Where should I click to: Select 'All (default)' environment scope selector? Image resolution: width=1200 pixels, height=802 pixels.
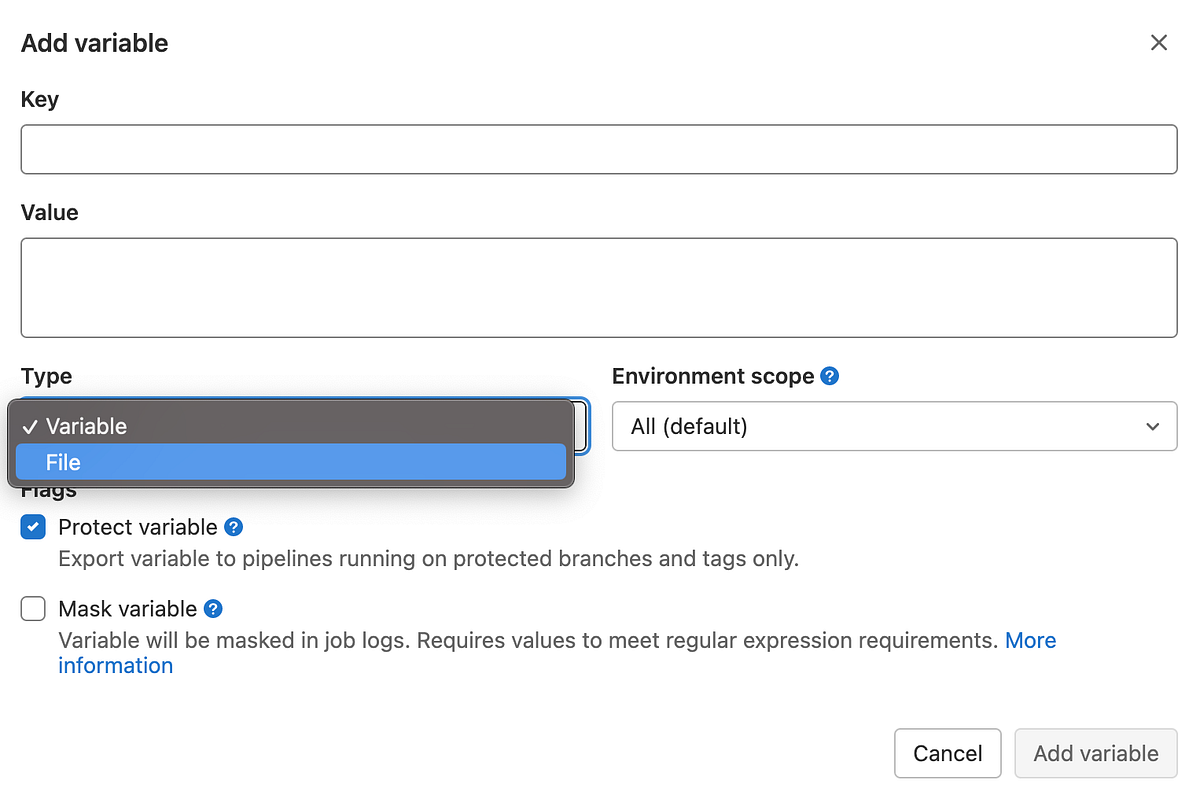[894, 426]
